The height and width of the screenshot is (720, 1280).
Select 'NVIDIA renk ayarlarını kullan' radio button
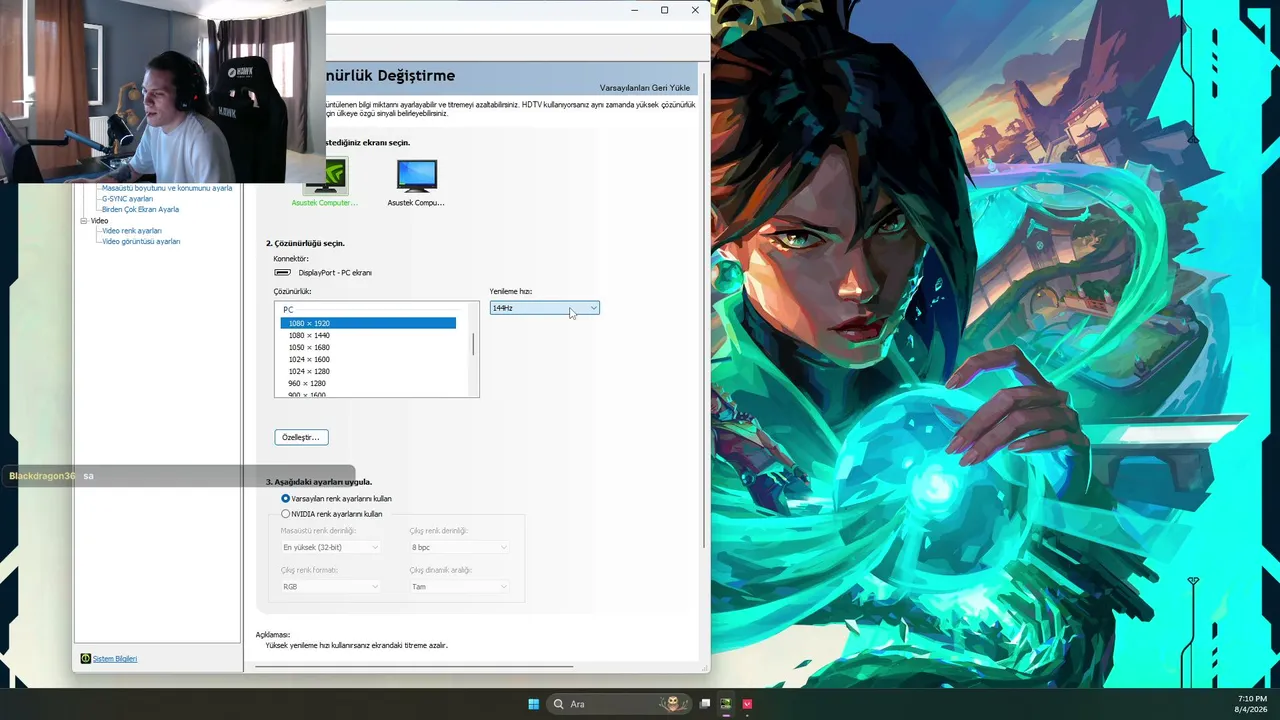pos(286,514)
